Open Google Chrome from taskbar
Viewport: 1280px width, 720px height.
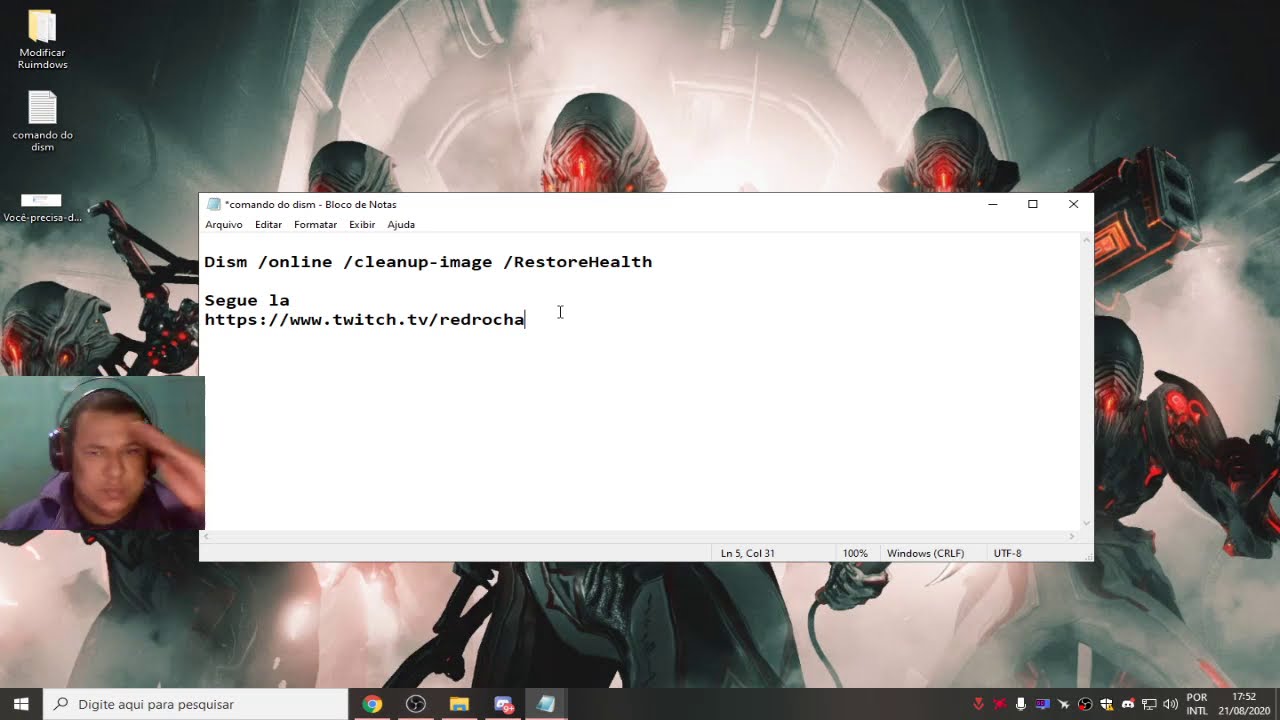[372, 704]
